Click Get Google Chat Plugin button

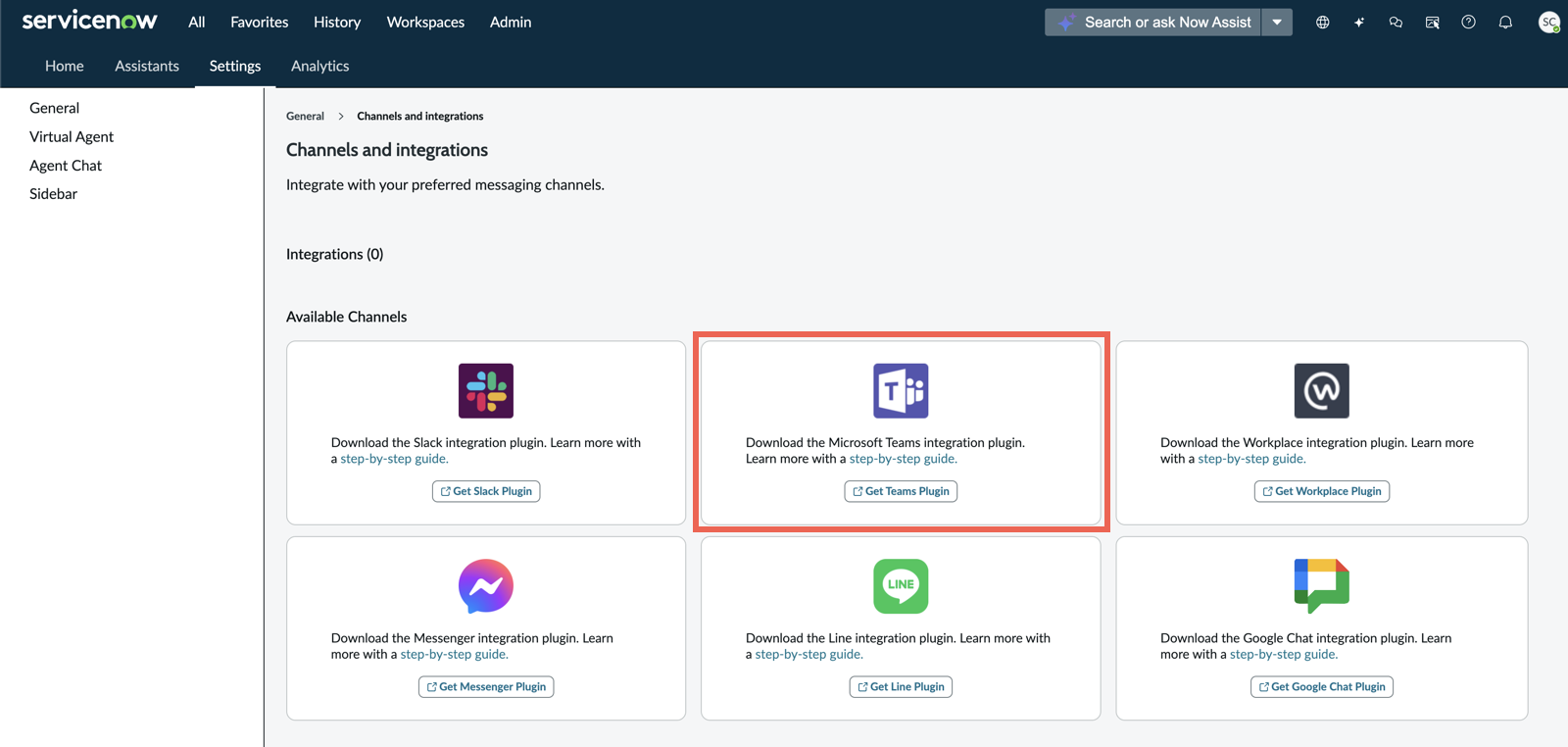point(1321,687)
